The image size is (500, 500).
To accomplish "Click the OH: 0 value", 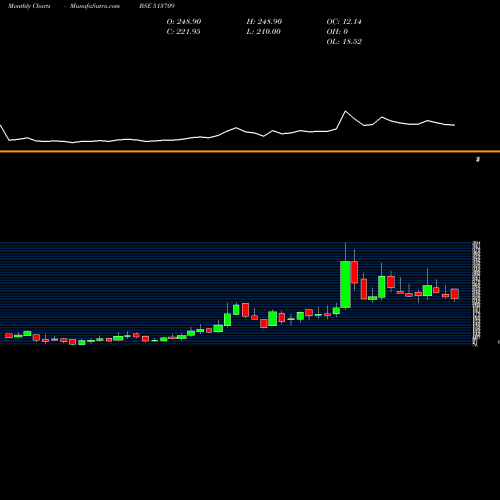I will 337,32.
